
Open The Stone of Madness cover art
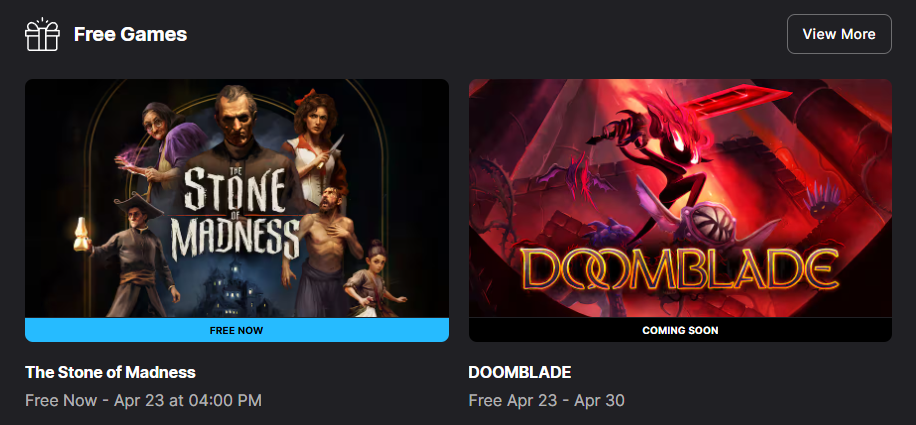237,198
